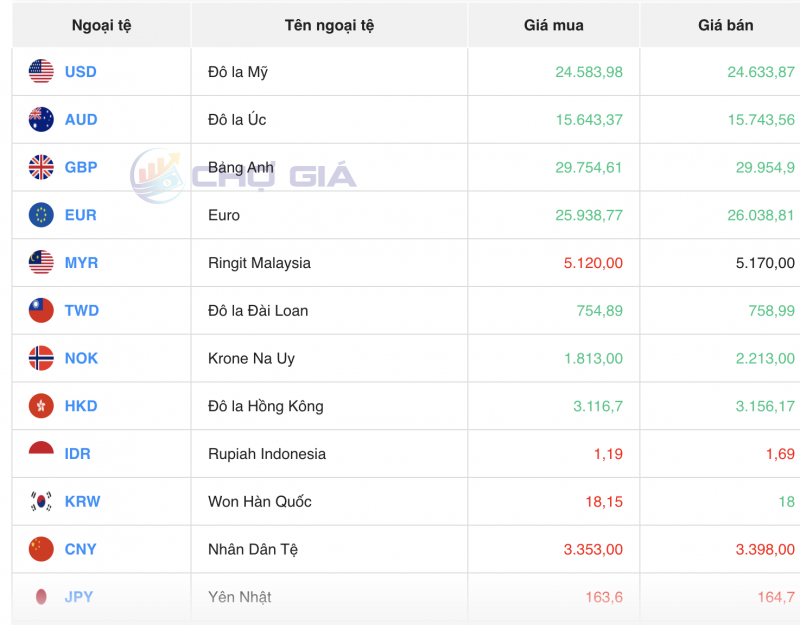Click the JPY Japanese flag icon
Screen dimensions: 800x625
[x=40, y=597]
